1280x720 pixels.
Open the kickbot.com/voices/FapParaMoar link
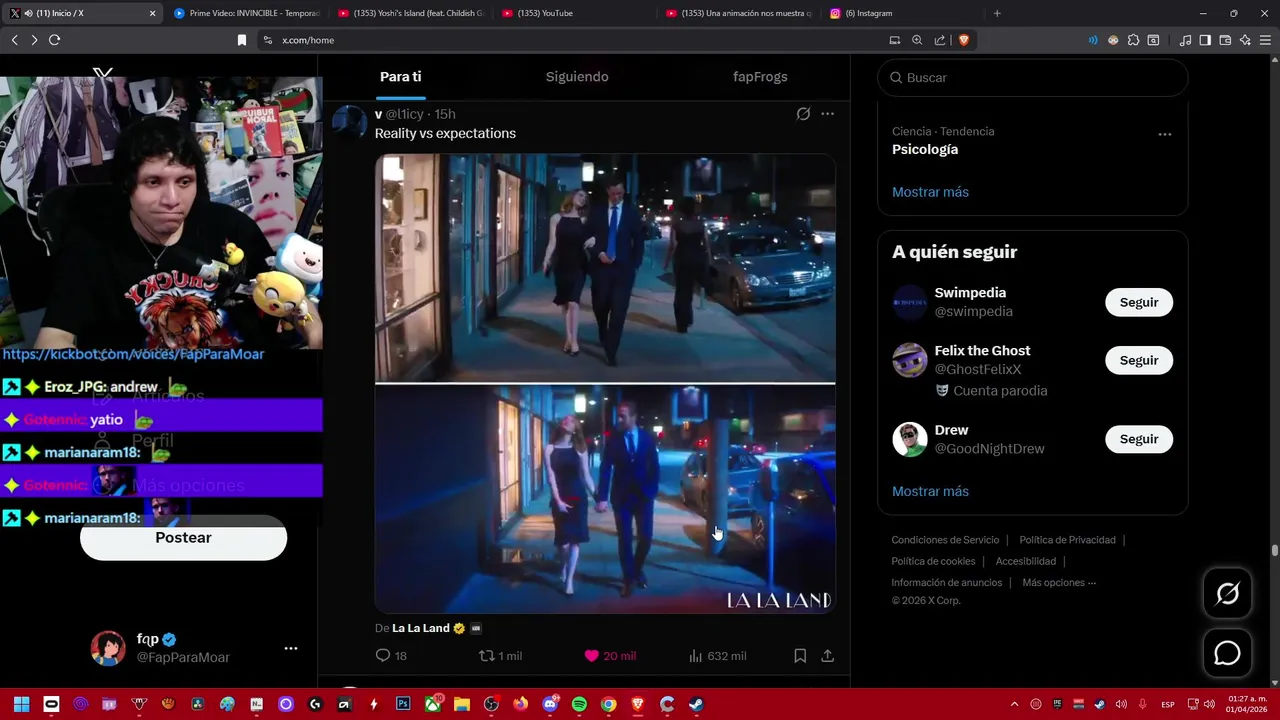click(x=133, y=354)
